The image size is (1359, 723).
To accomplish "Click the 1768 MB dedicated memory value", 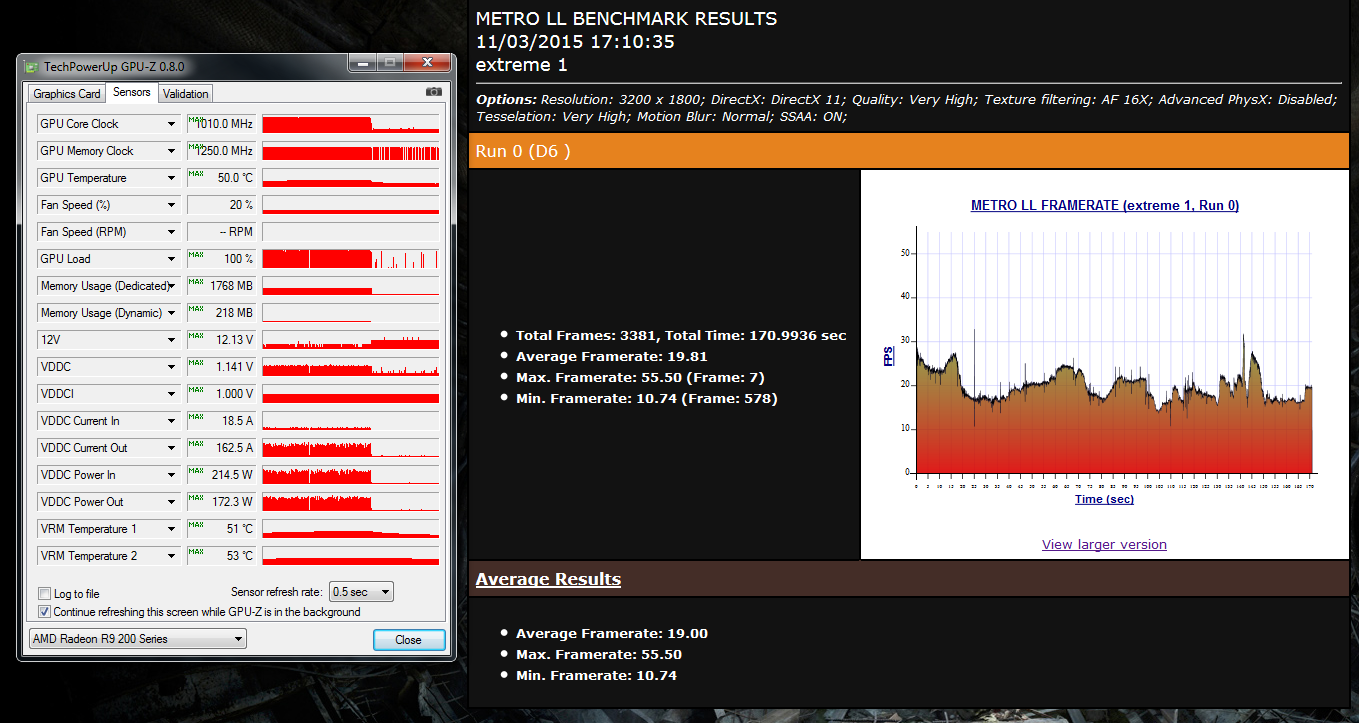I will pyautogui.click(x=221, y=286).
